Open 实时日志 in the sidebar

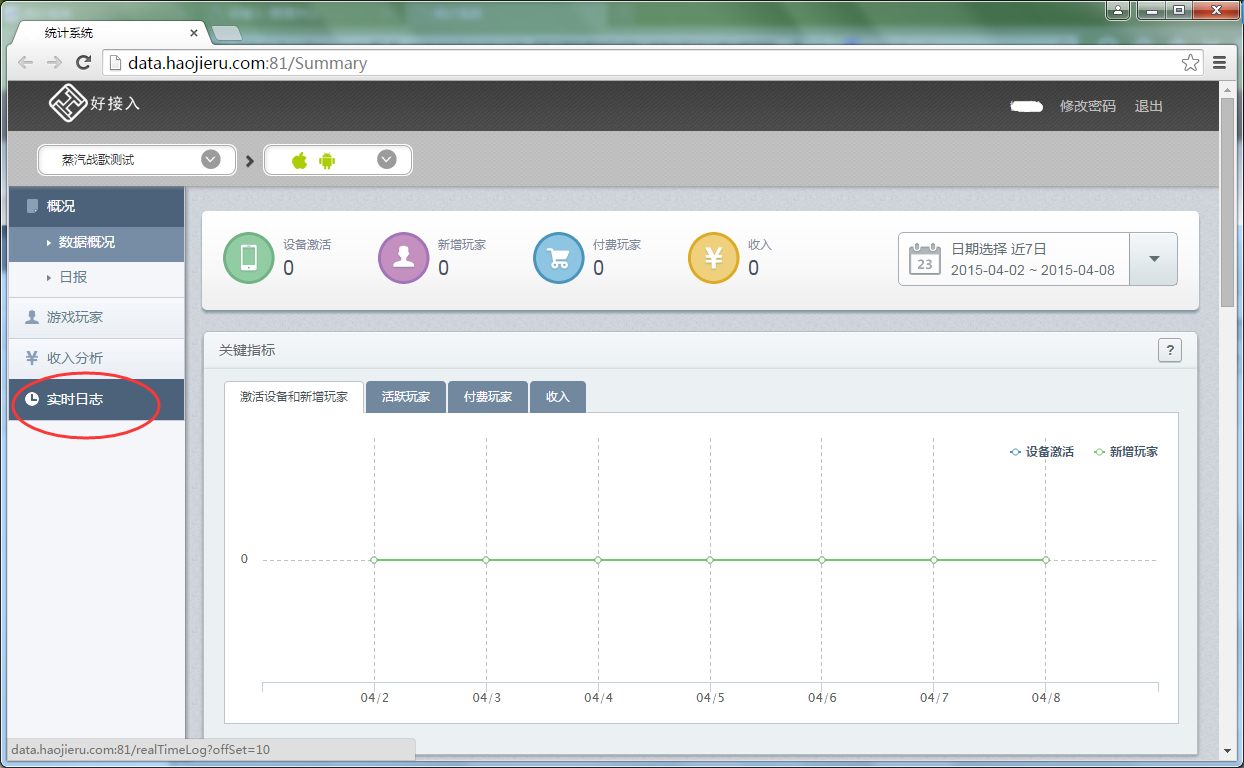(75, 399)
